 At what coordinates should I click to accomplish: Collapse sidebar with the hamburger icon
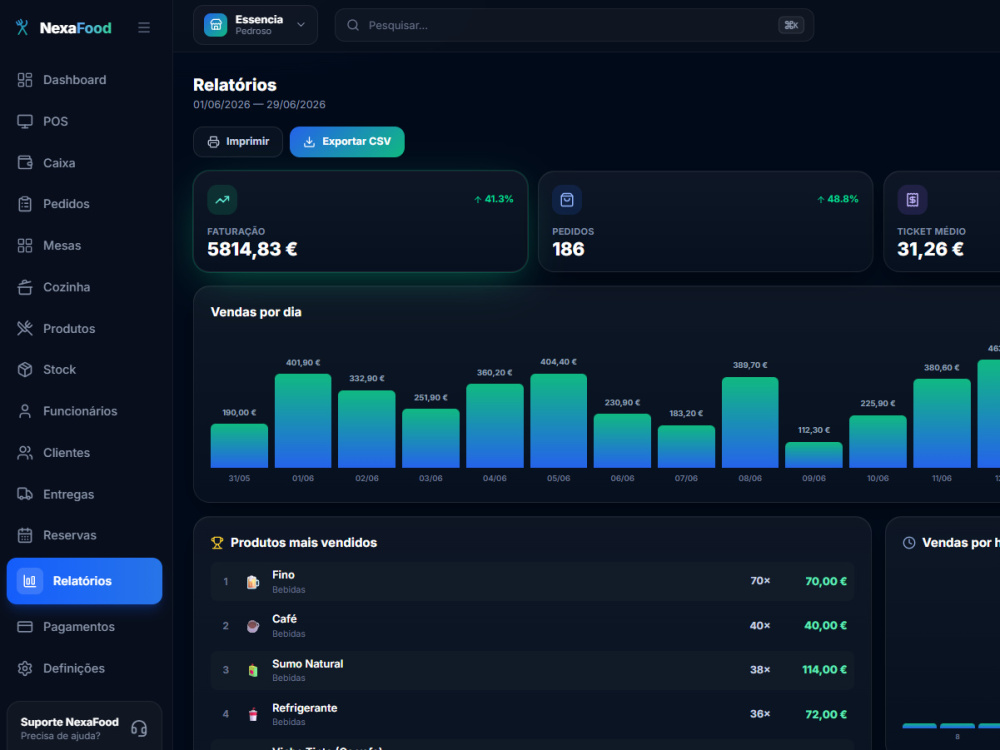point(144,27)
